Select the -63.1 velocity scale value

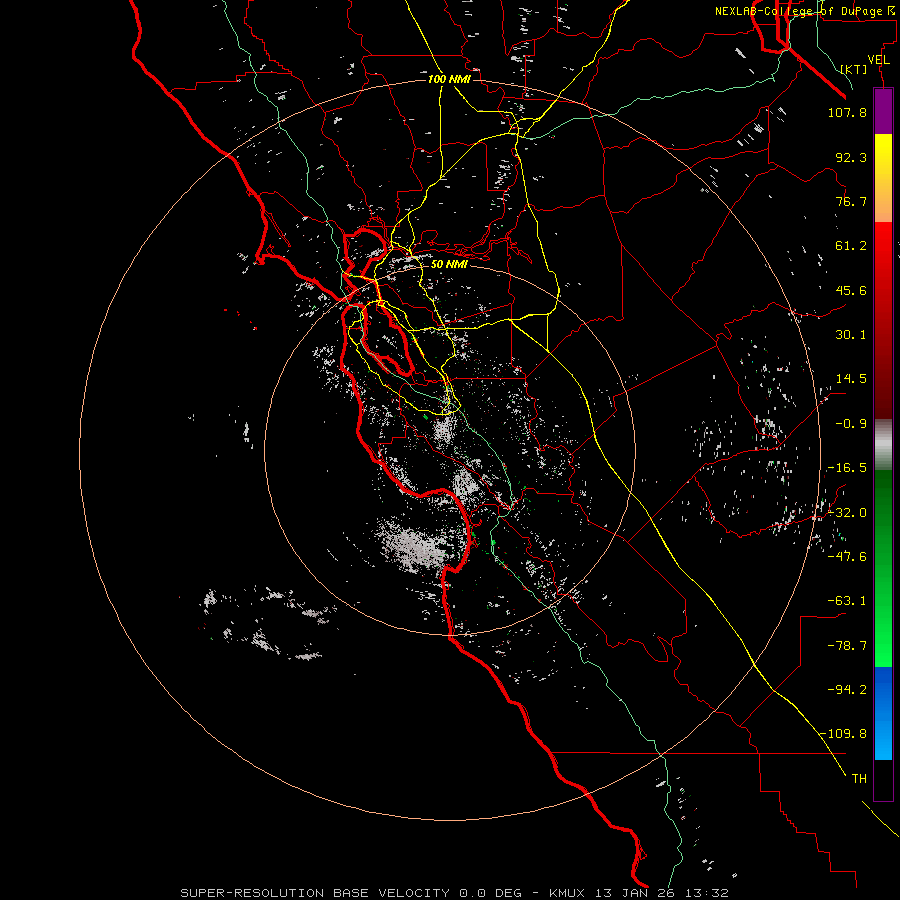click(847, 601)
